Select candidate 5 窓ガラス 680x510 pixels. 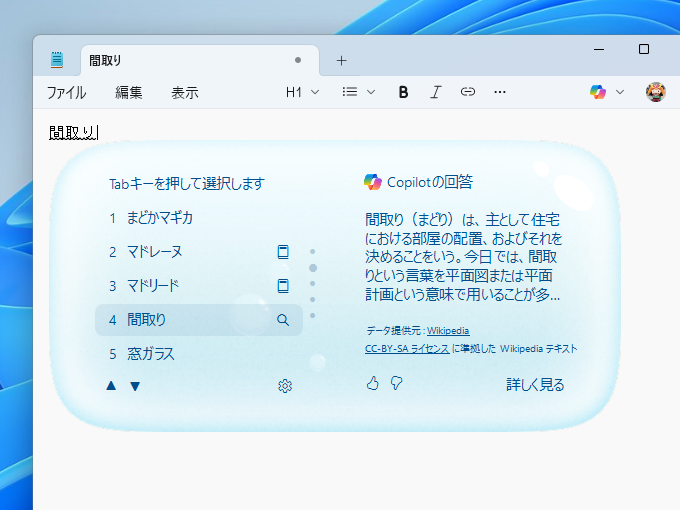[199, 354]
